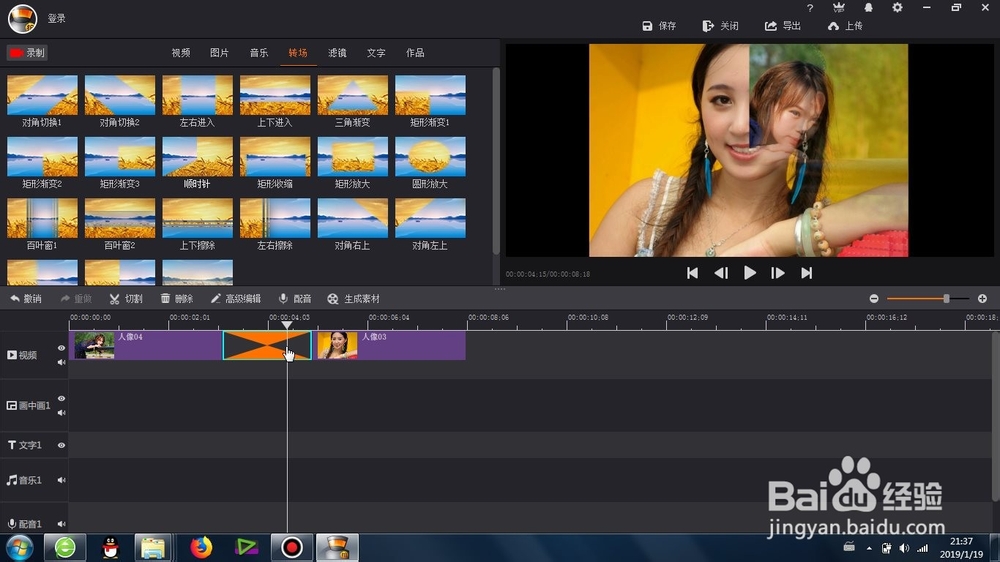Click the timeline zoom slider handle
This screenshot has height=562, width=1000.
(946, 299)
